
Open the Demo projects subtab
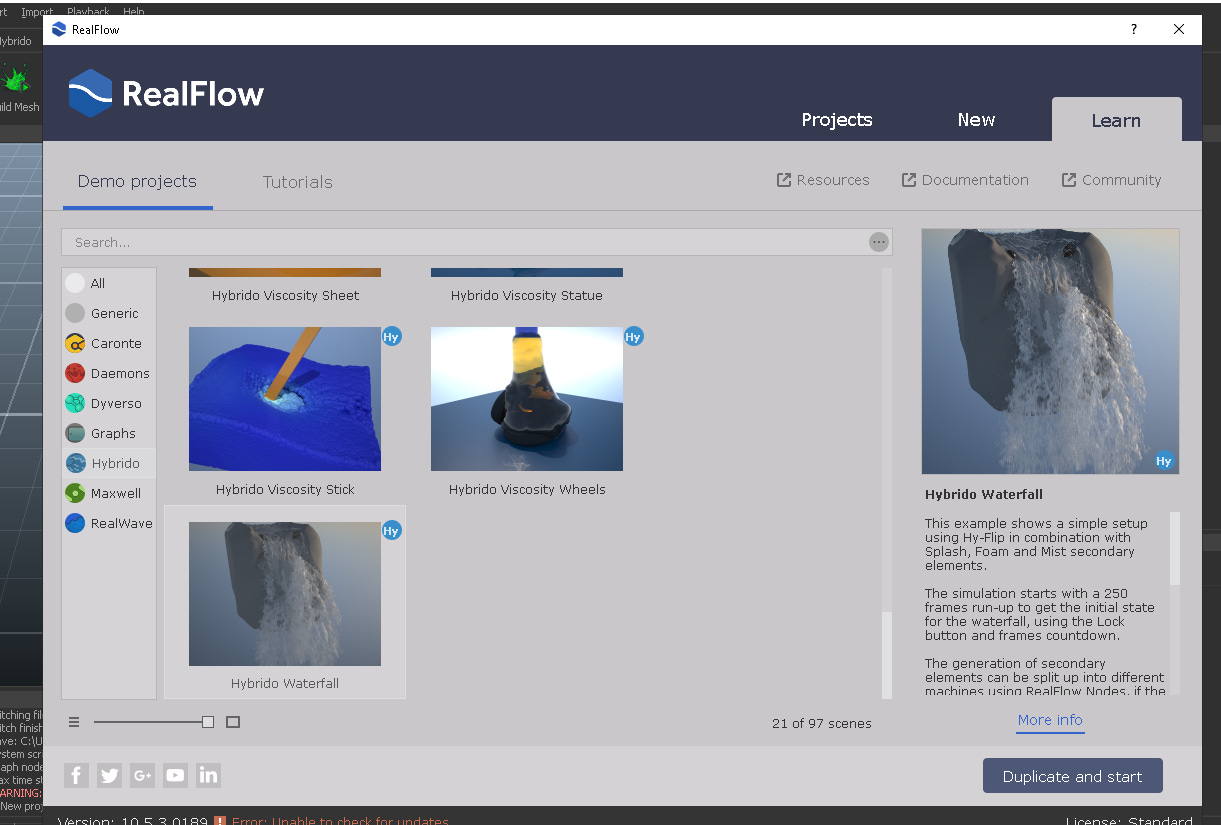tap(137, 182)
